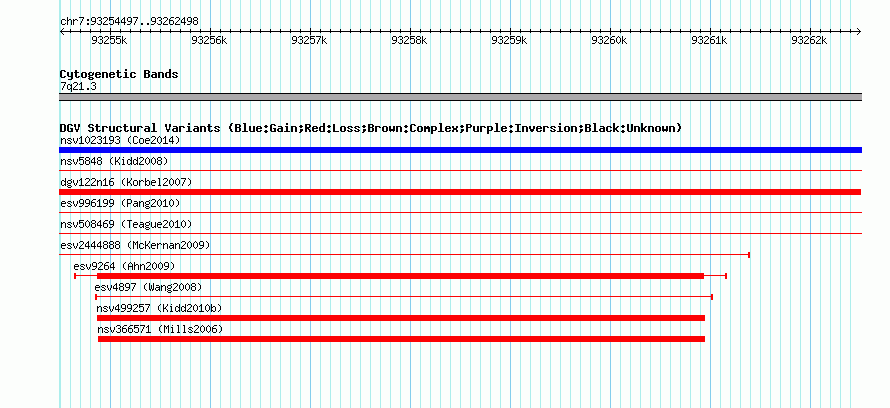Image resolution: width=890 pixels, height=408 pixels.
Task: Click the 93259k ruler tick label
Action: (510, 40)
